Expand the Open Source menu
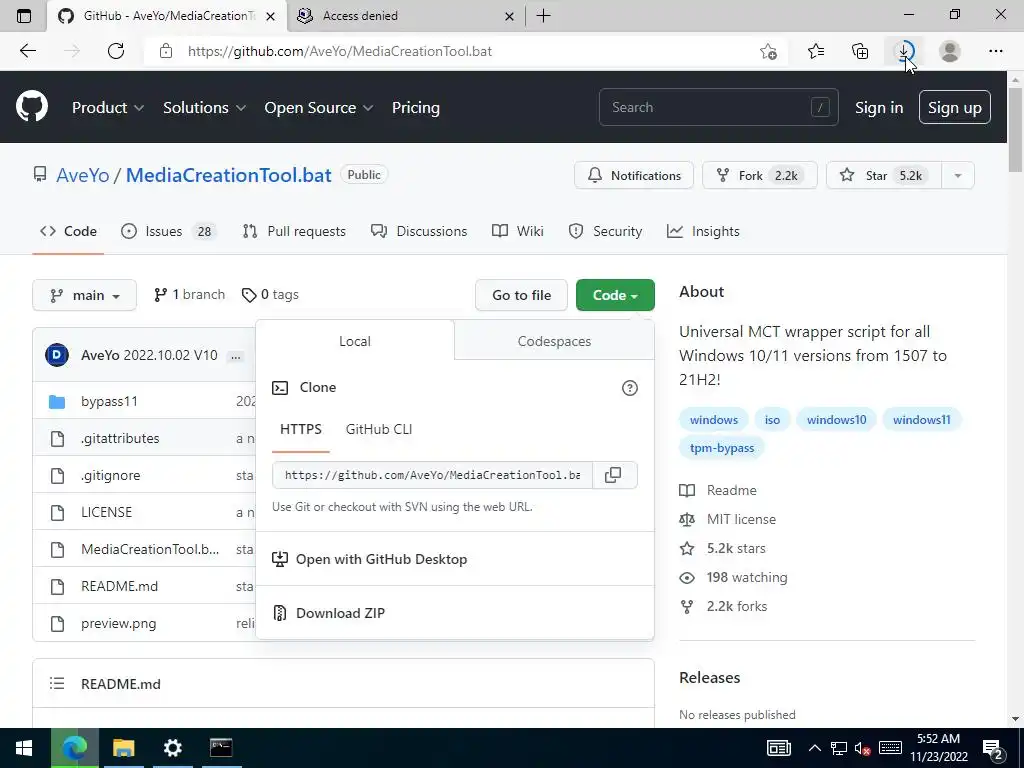This screenshot has width=1024, height=768. 319,108
